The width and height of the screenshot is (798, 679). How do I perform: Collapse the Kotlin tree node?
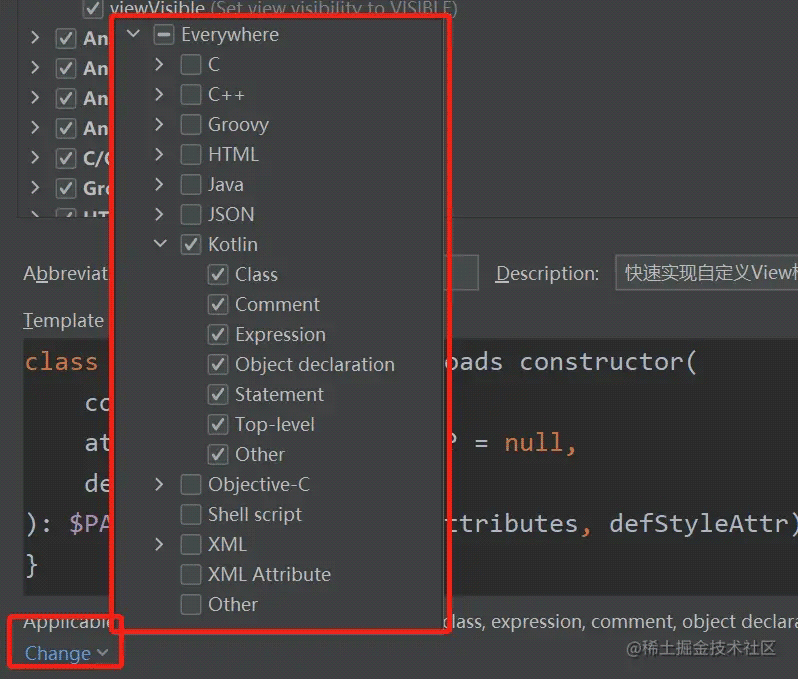[160, 244]
